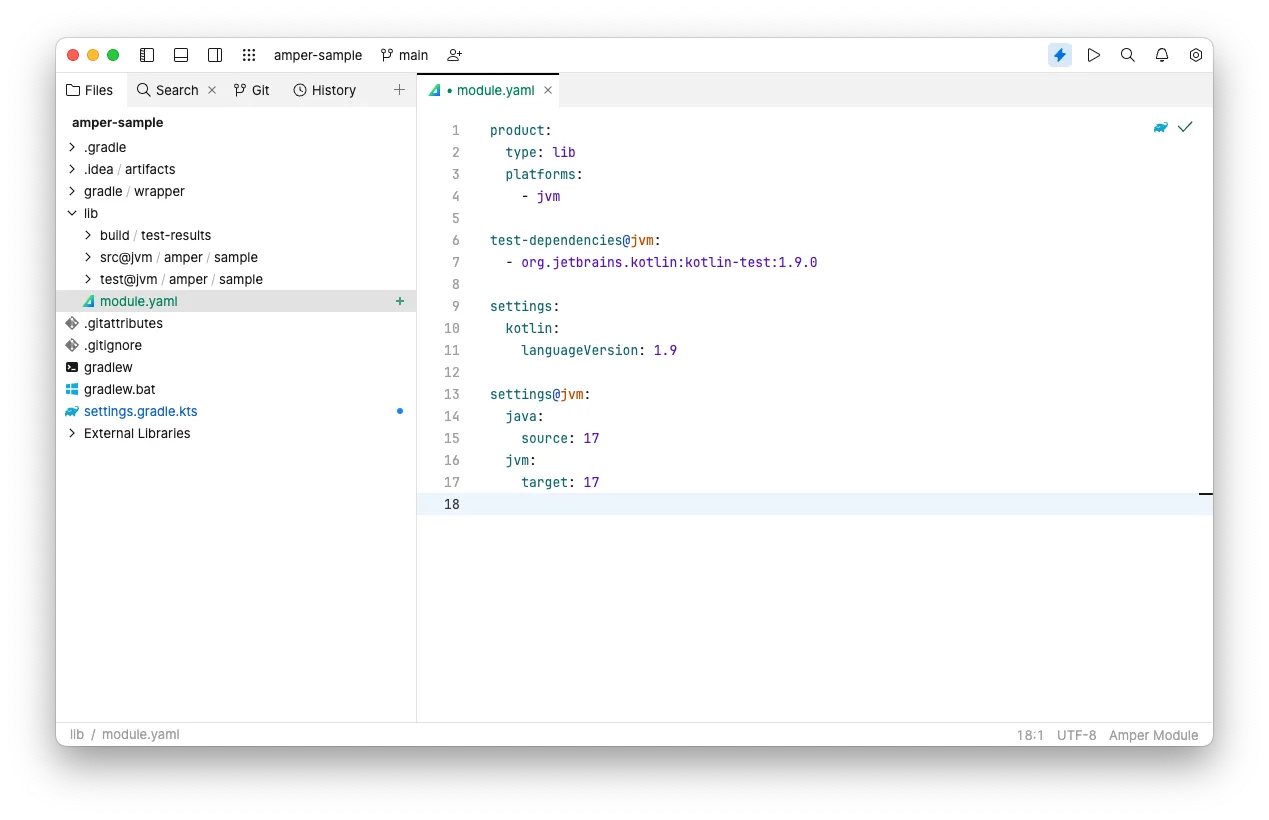Collapse the lib folder
This screenshot has width=1269, height=820.
tap(72, 213)
